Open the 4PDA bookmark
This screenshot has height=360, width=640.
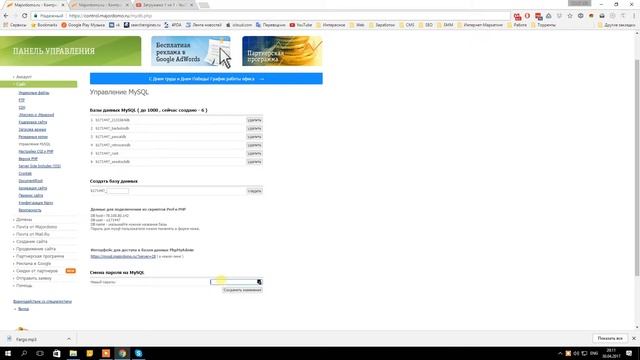coord(173,25)
